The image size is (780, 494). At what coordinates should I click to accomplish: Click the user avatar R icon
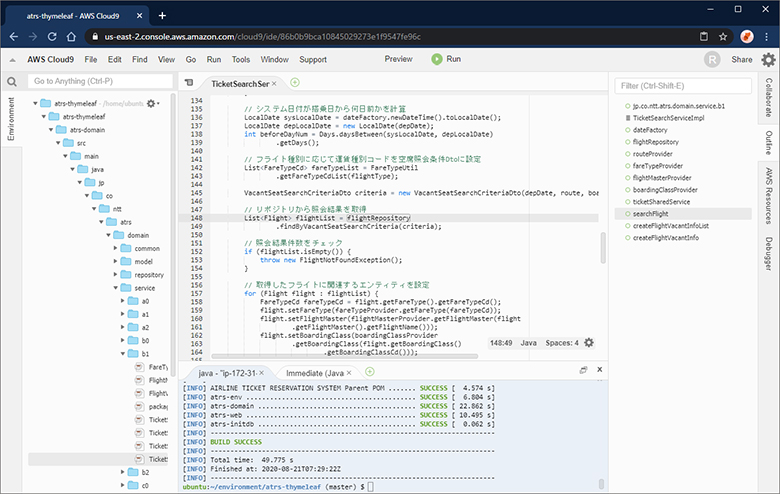click(712, 60)
